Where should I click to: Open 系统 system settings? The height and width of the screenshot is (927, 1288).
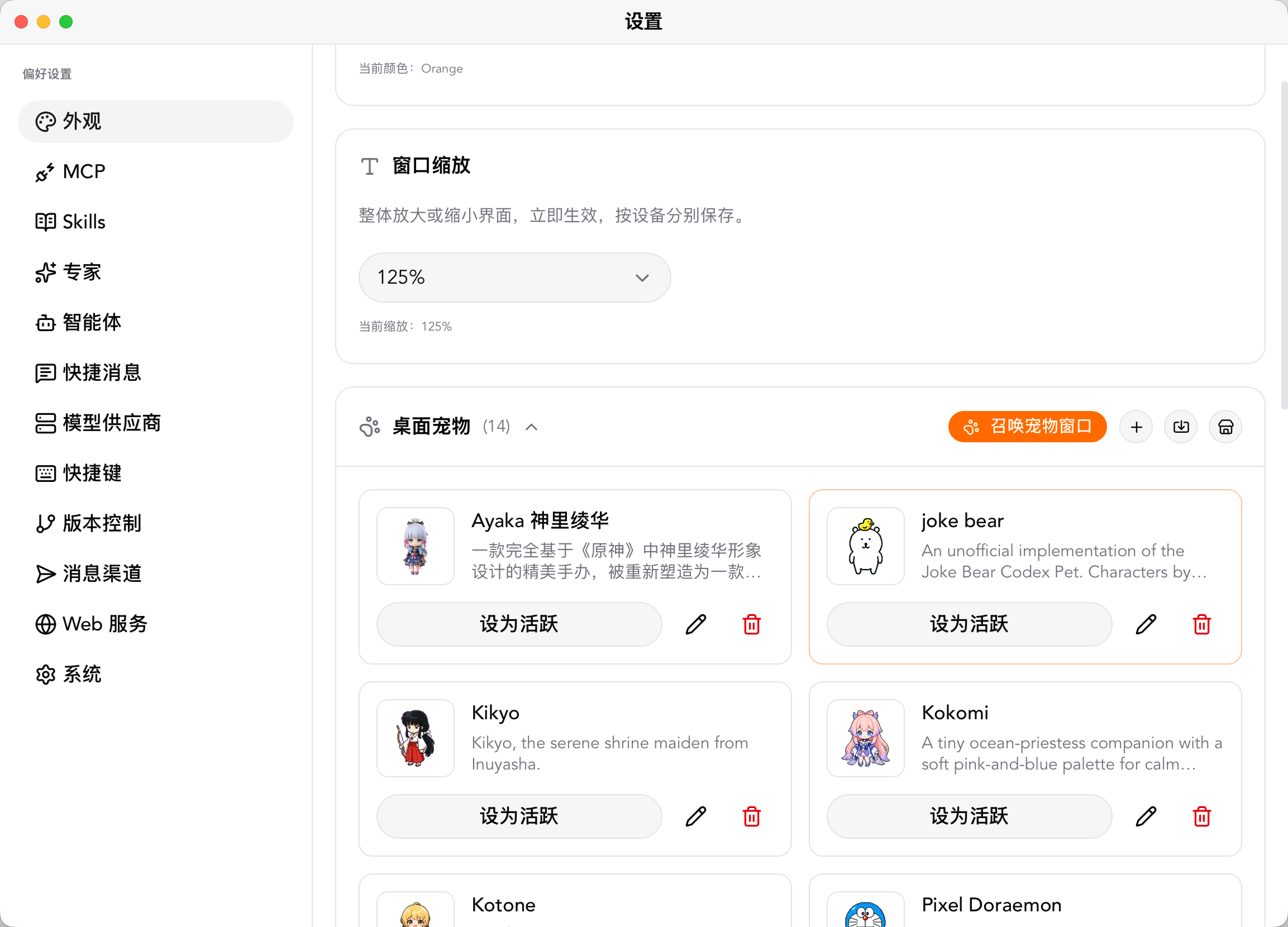point(156,675)
